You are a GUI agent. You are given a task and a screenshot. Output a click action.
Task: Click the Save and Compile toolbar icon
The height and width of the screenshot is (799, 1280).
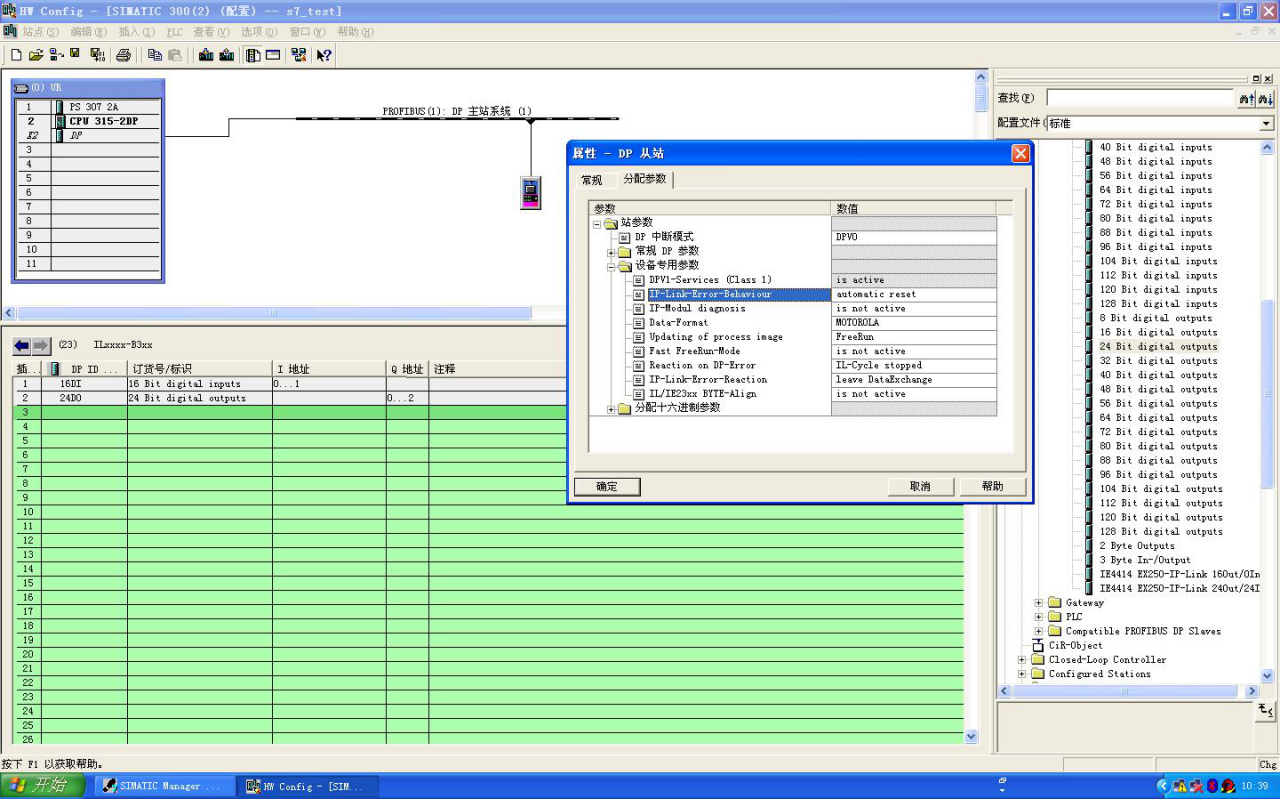pos(97,55)
